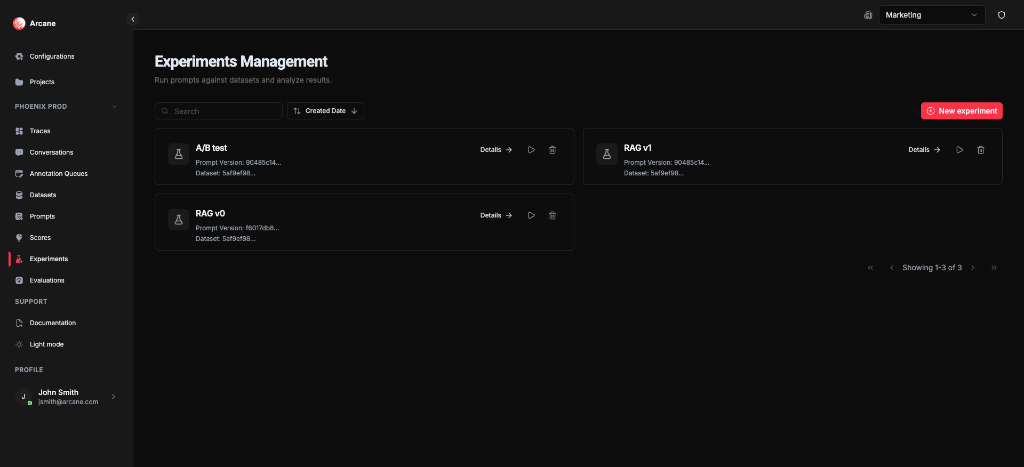
Task: Create a New experiment
Action: (961, 111)
